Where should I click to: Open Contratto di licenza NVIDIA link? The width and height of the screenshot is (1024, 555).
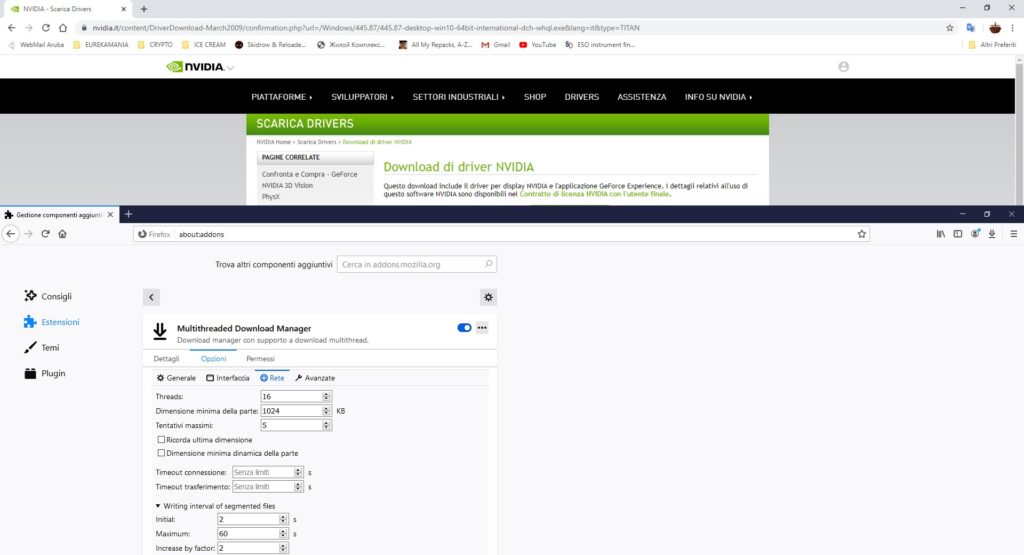[594, 194]
